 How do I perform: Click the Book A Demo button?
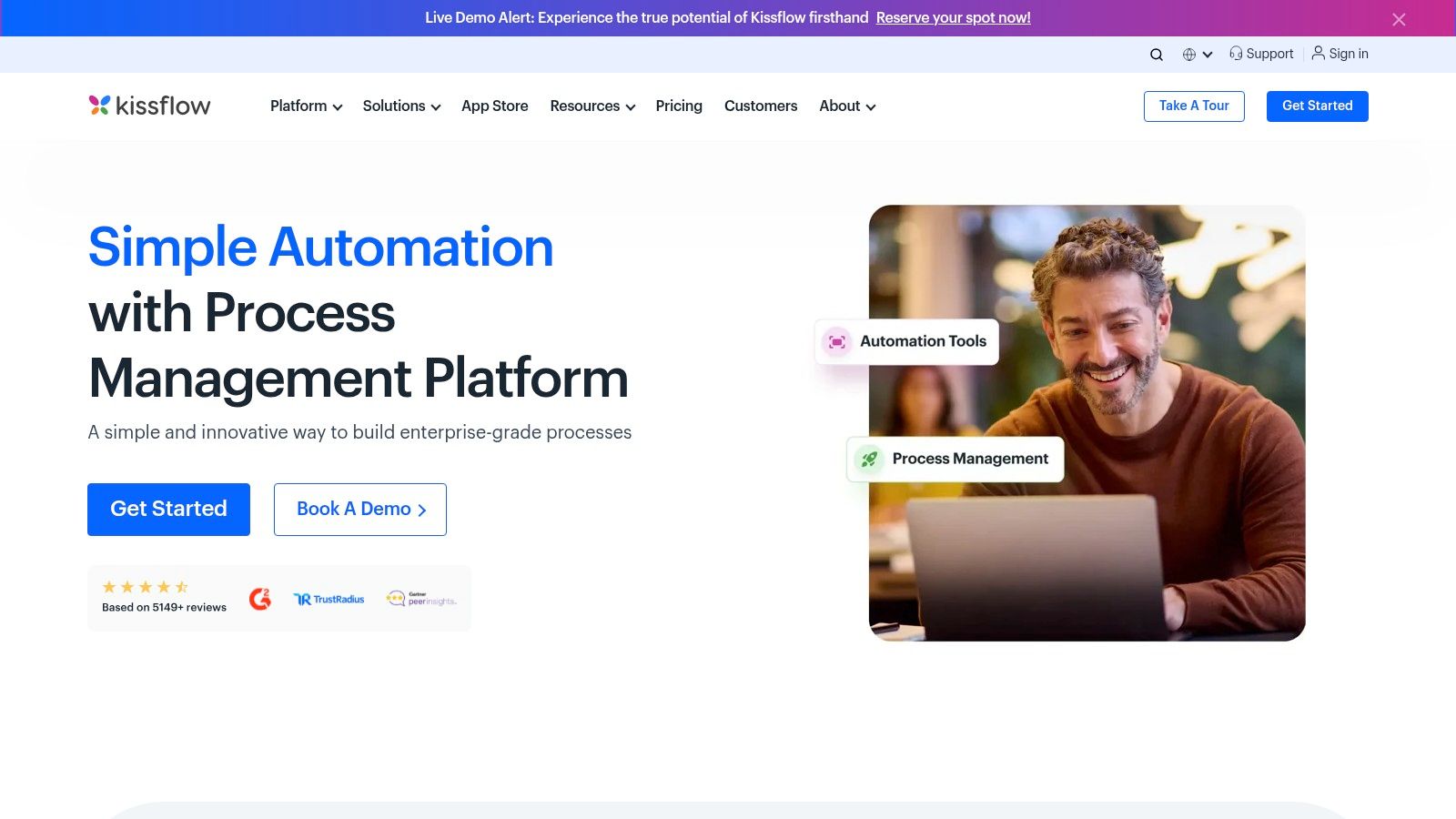(360, 510)
